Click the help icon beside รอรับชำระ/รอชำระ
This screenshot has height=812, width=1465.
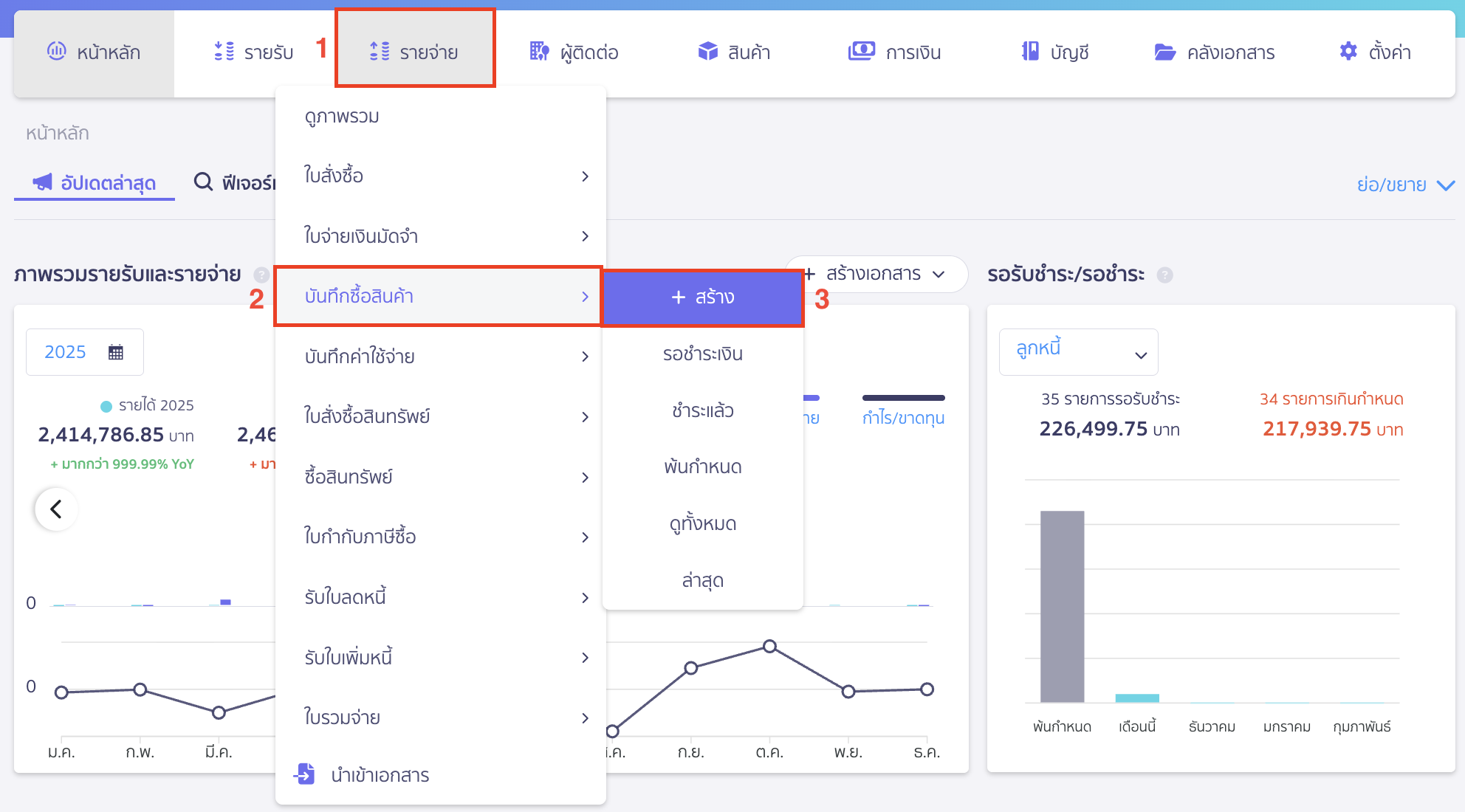[1165, 275]
